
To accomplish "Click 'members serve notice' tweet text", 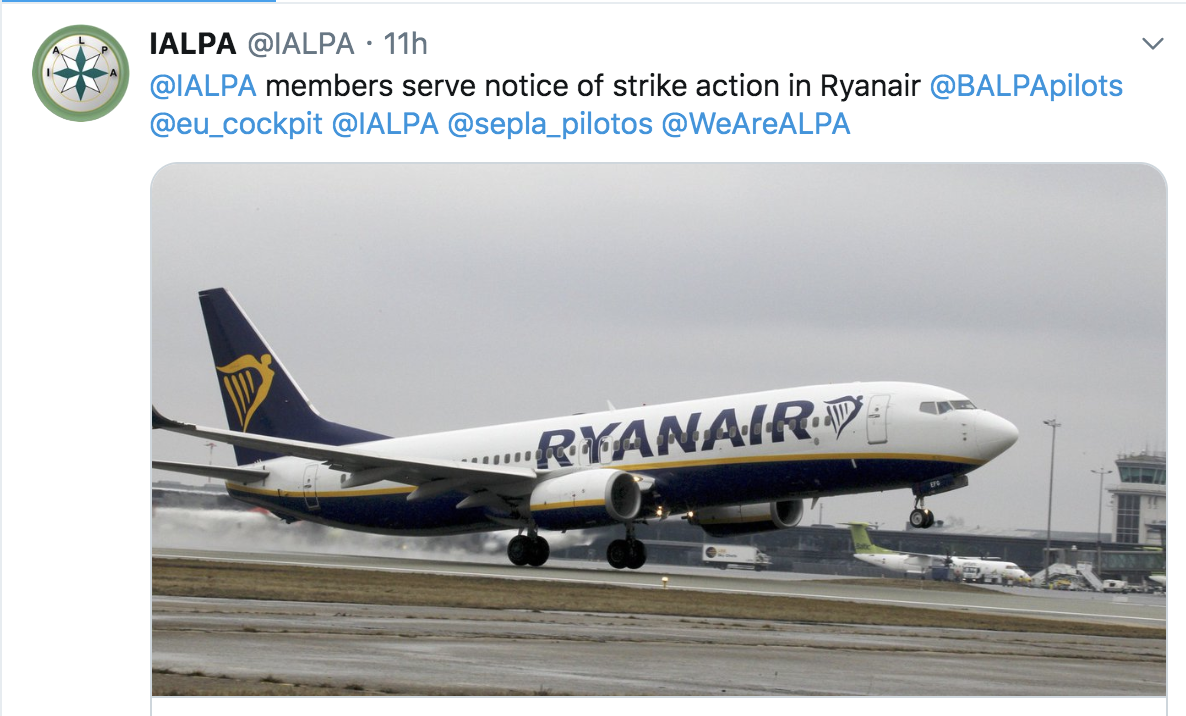I will coord(403,86).
